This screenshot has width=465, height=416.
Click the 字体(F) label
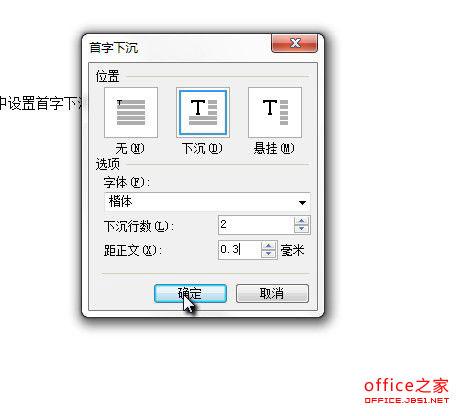127,183
